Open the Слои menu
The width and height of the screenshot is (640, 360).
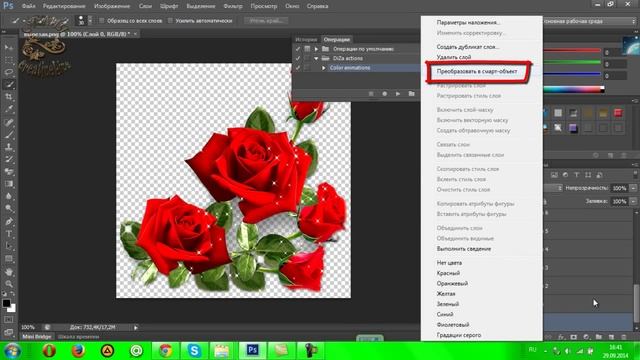click(x=145, y=6)
